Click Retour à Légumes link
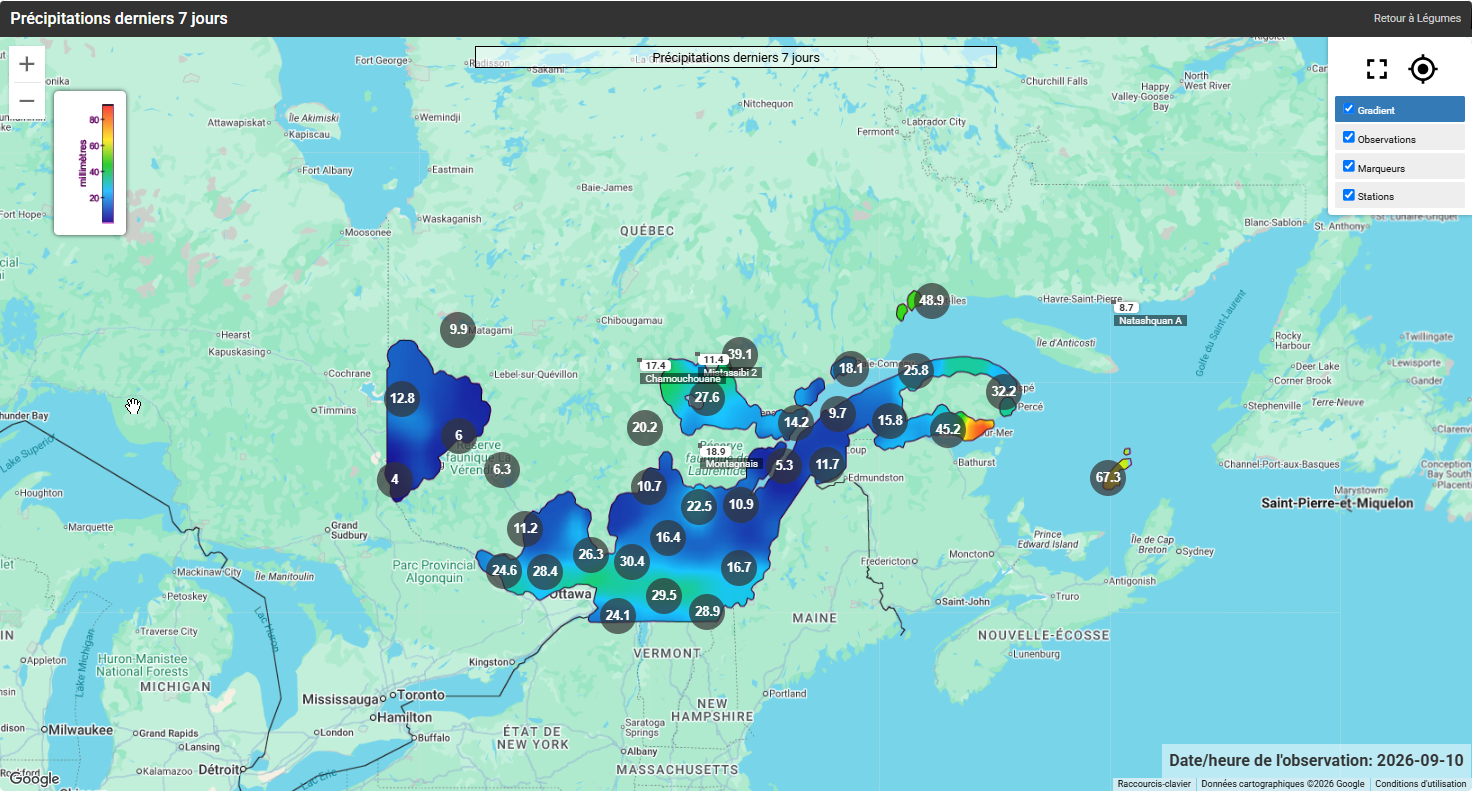 pos(1417,19)
